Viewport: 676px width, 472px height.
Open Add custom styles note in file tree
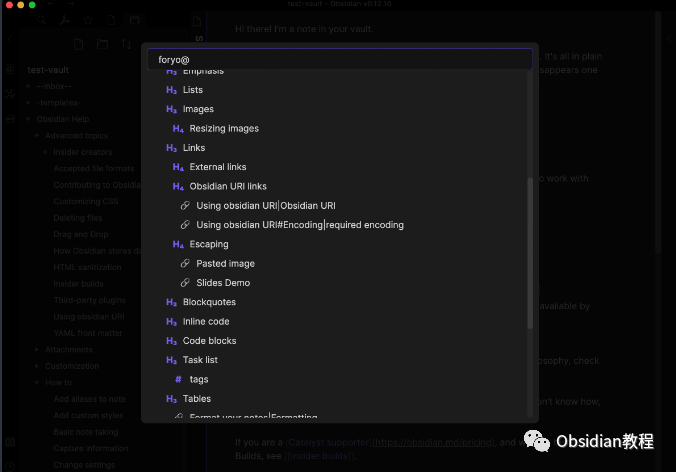pos(88,416)
